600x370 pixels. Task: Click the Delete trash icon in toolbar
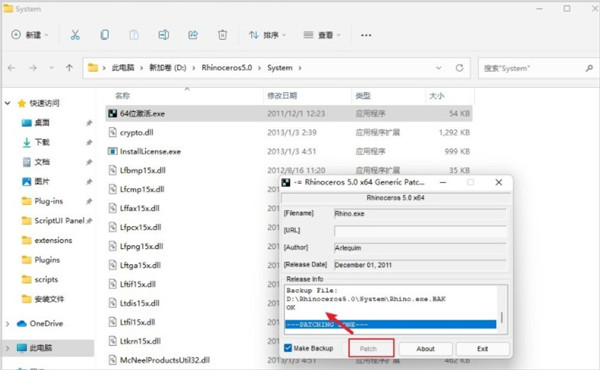click(222, 35)
